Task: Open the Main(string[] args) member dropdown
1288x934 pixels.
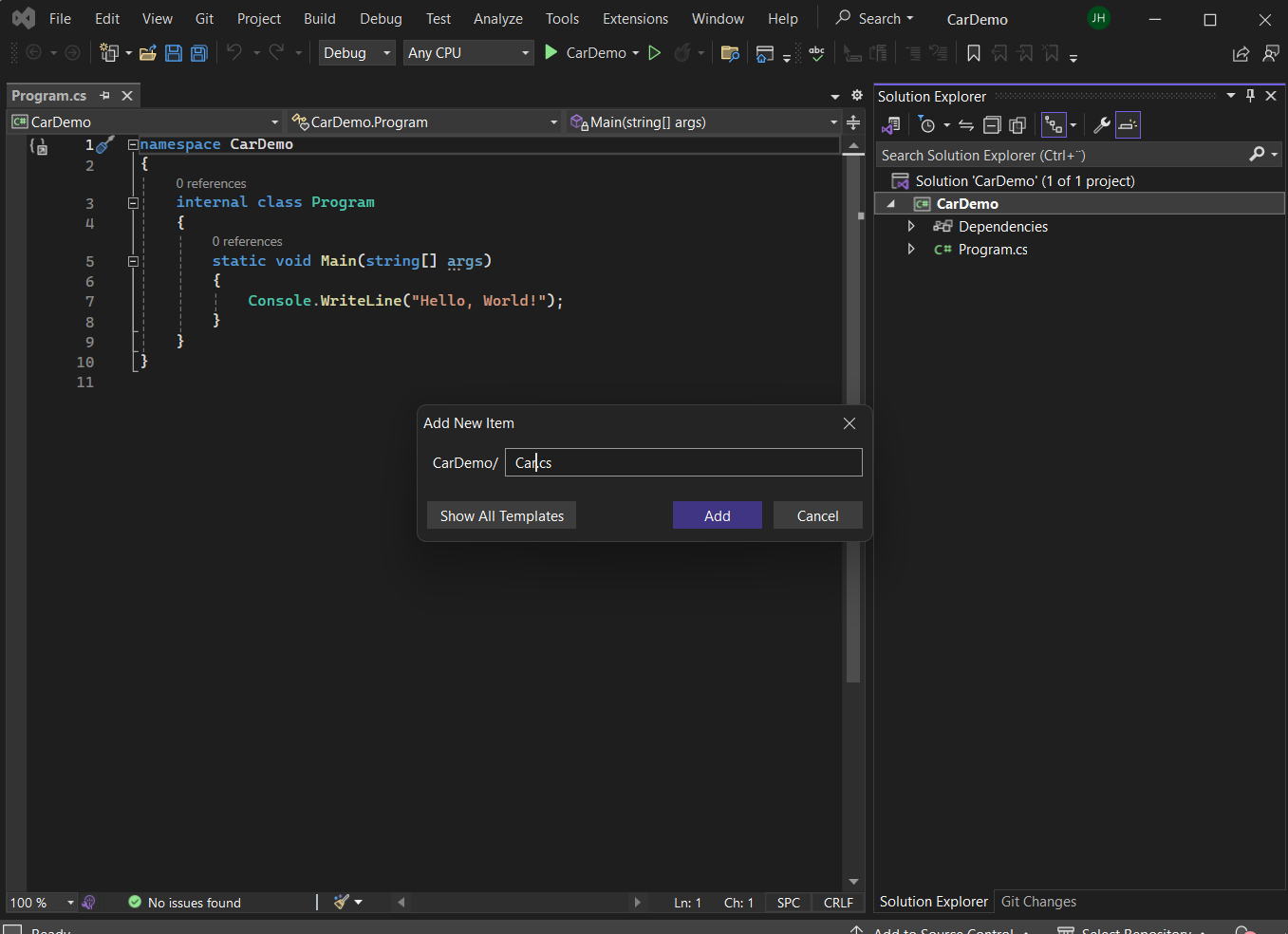Action: point(703,122)
